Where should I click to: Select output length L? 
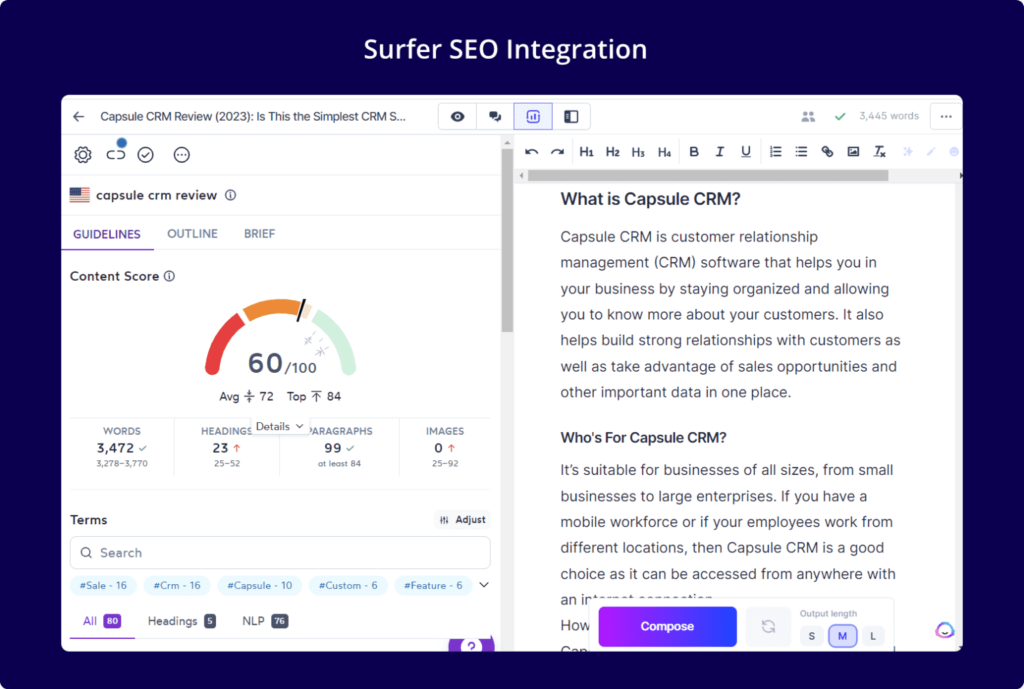click(x=872, y=636)
